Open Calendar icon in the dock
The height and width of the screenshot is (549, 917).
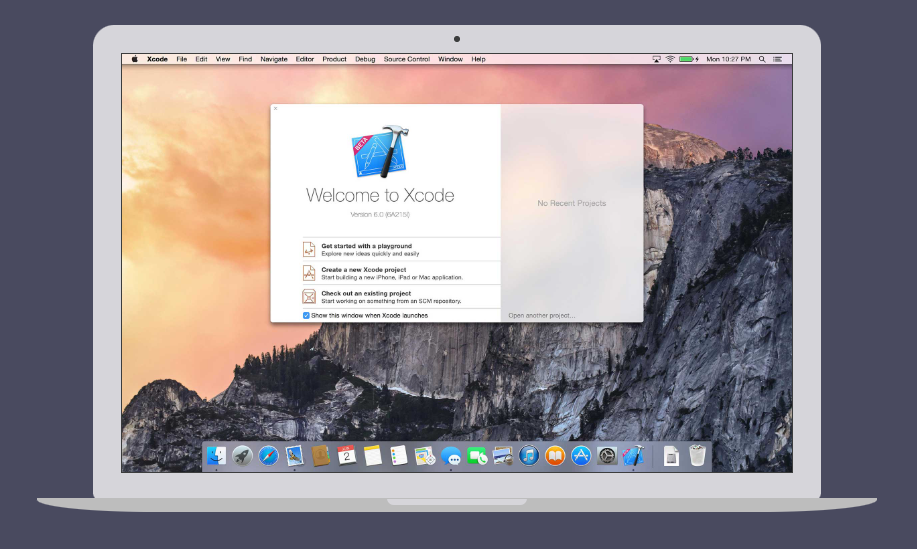coord(346,455)
